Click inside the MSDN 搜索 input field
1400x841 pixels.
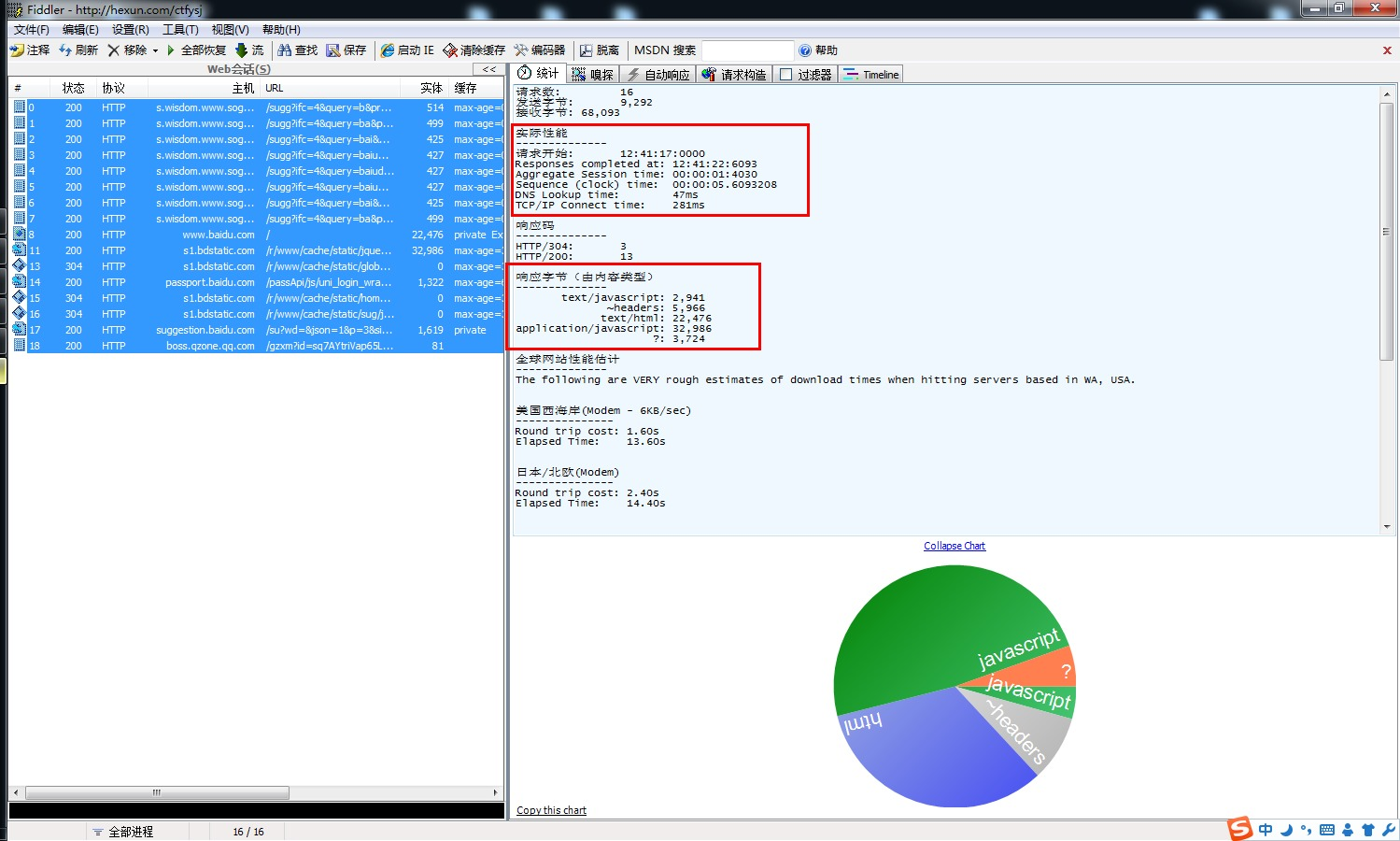coord(747,50)
